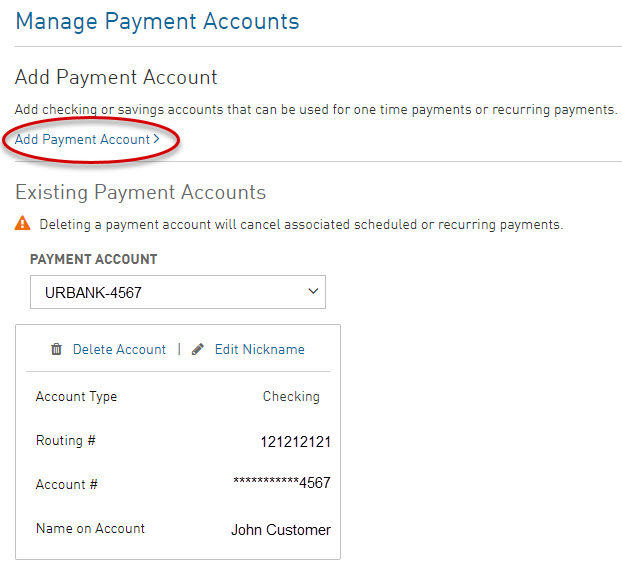Click the Add Payment Account section heading

tap(116, 77)
